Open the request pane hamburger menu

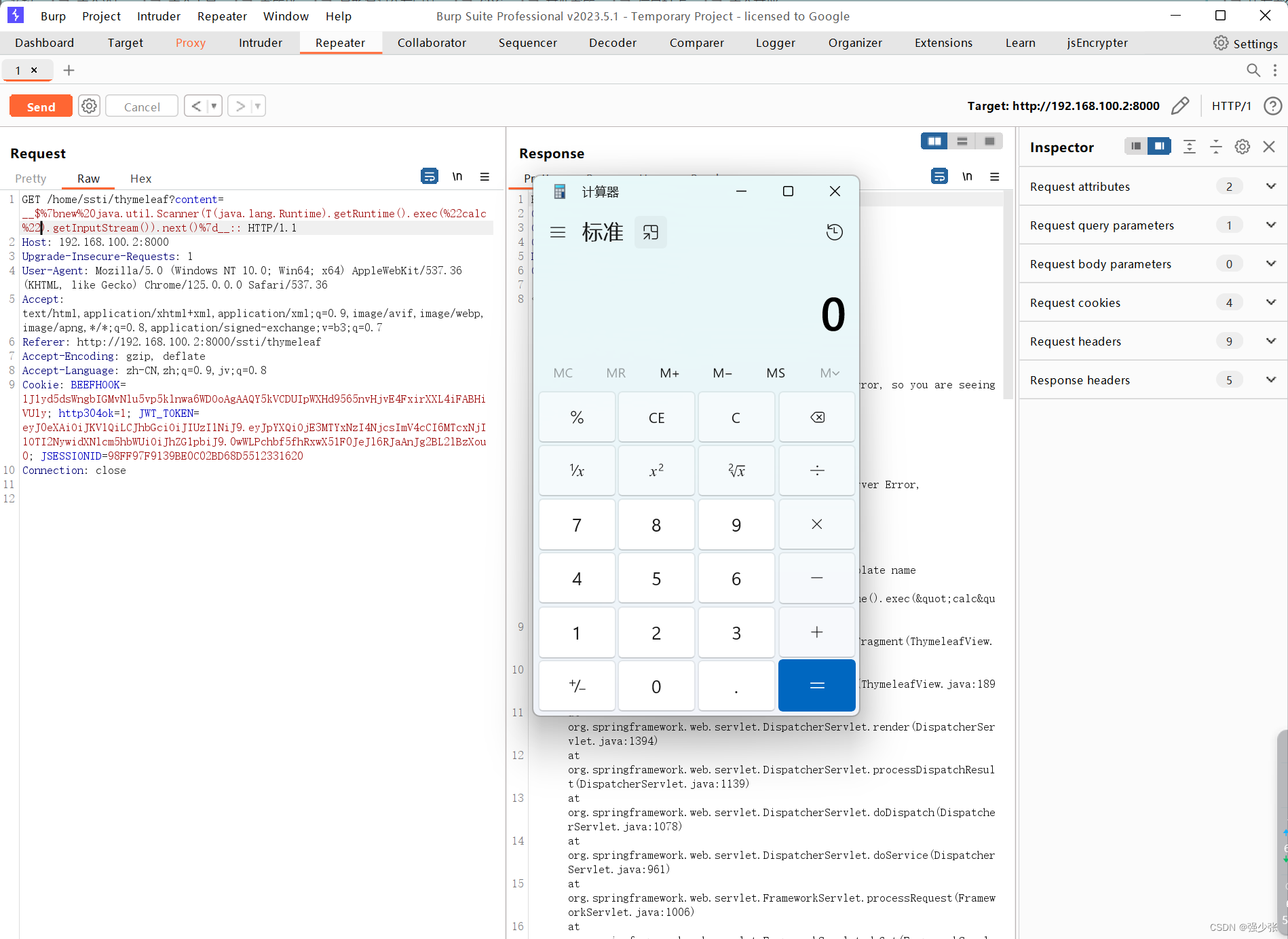pyautogui.click(x=485, y=177)
